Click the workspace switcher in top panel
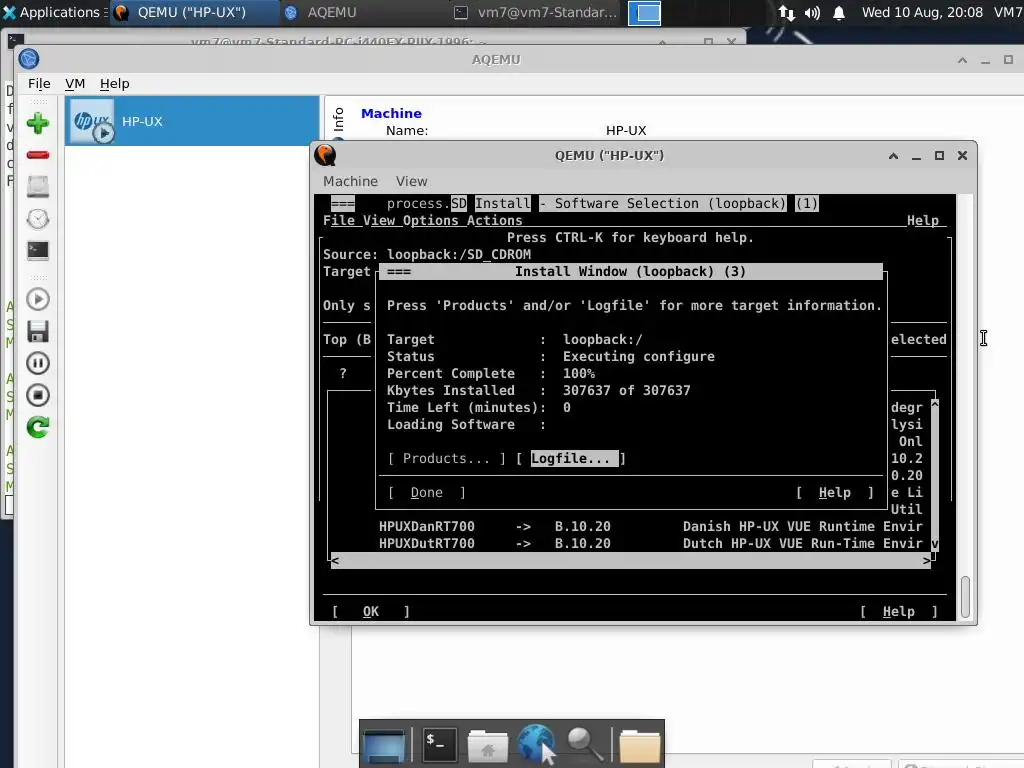 click(645, 13)
